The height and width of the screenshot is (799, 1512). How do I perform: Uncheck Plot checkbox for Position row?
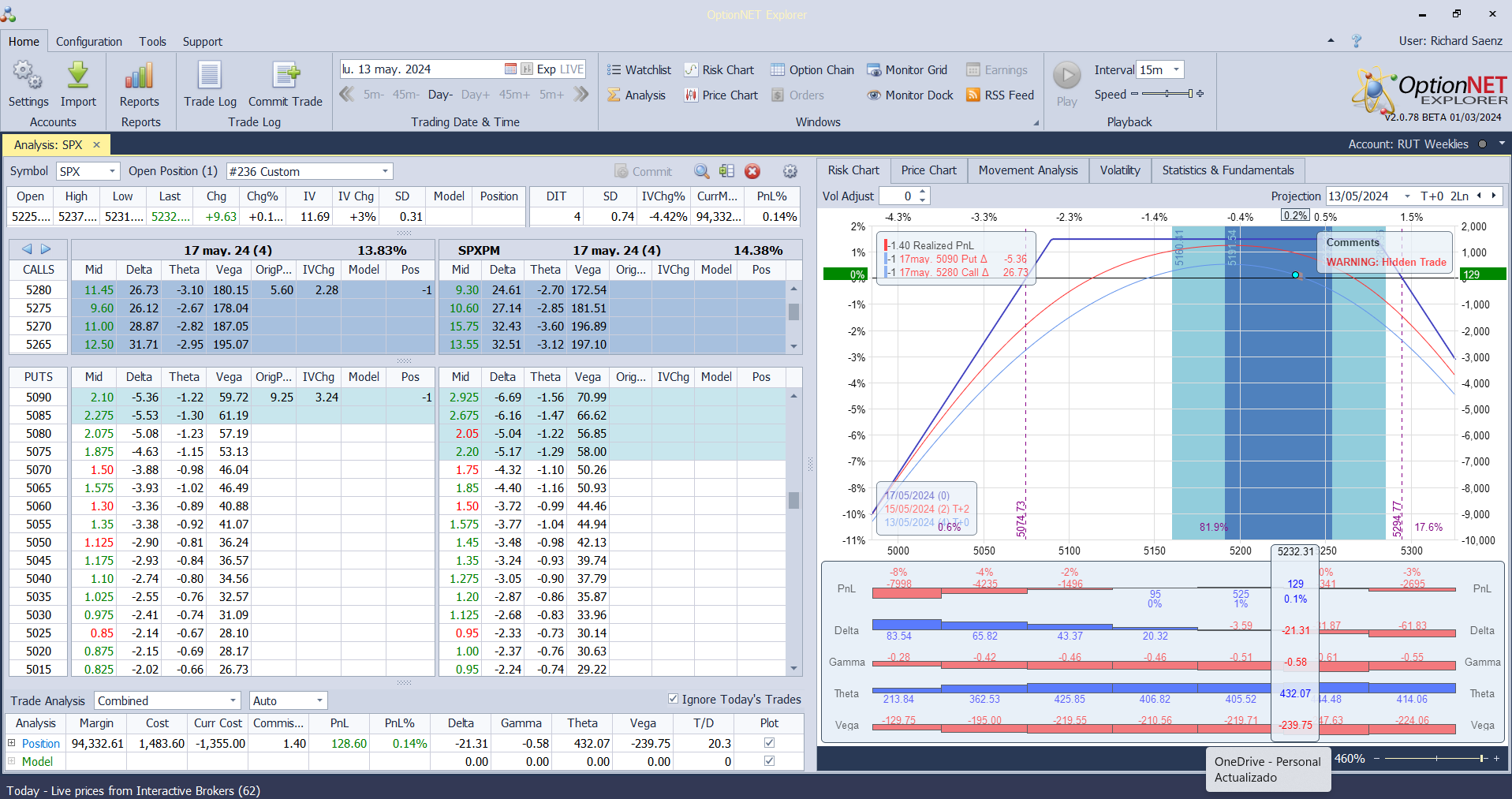769,743
